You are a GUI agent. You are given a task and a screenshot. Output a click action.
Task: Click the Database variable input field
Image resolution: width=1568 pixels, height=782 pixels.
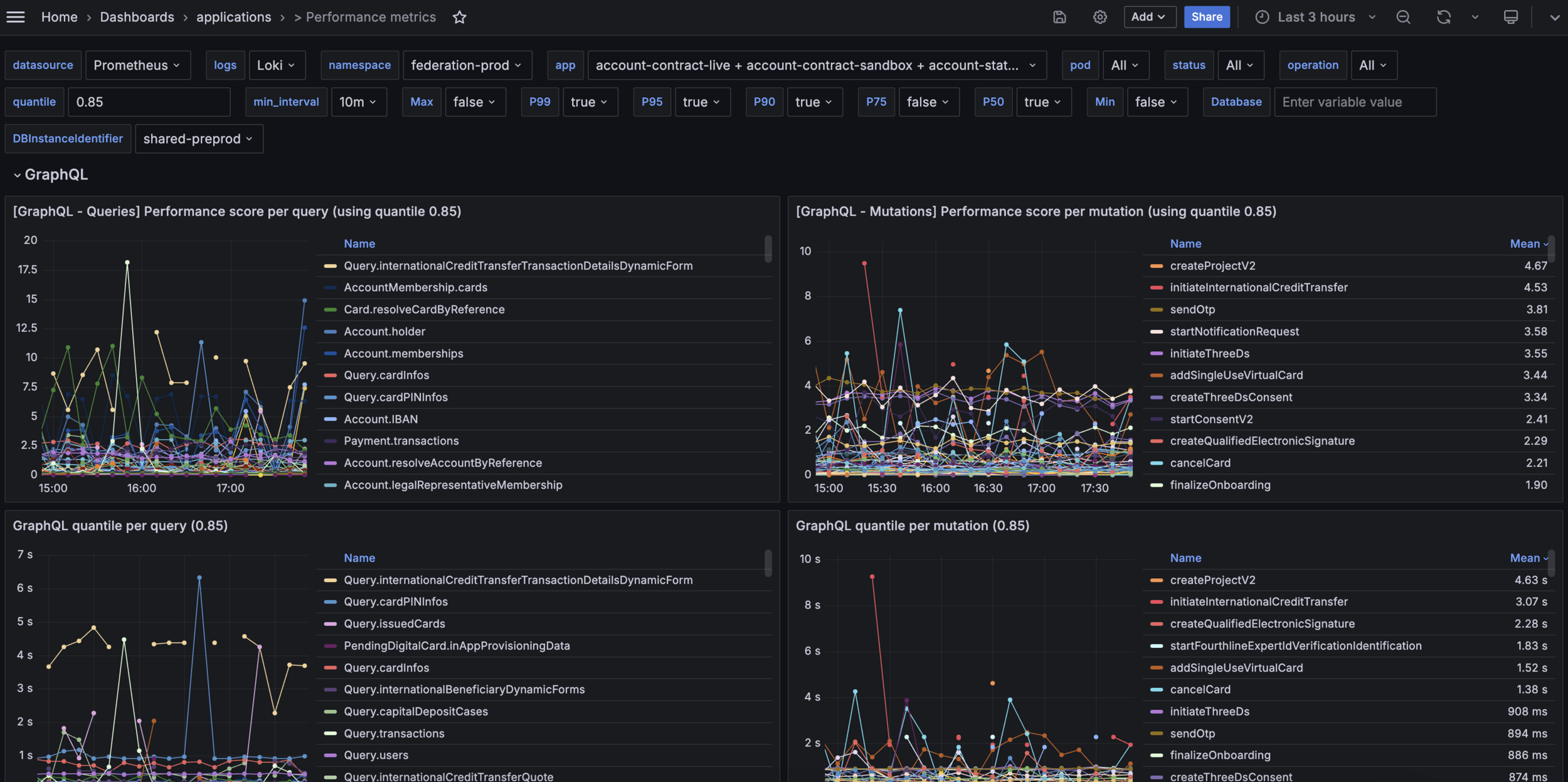coord(1355,102)
